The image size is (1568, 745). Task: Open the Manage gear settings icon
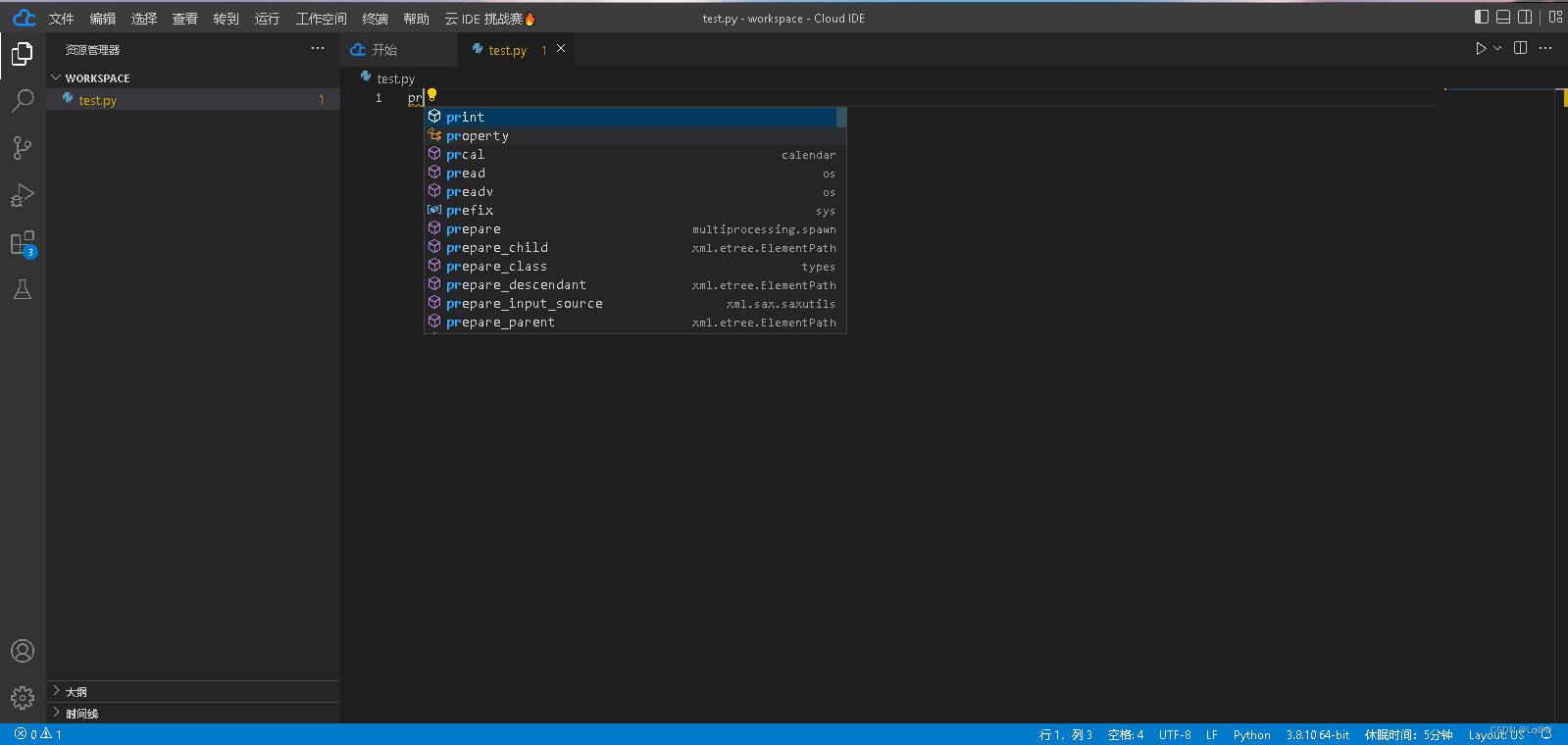23,698
